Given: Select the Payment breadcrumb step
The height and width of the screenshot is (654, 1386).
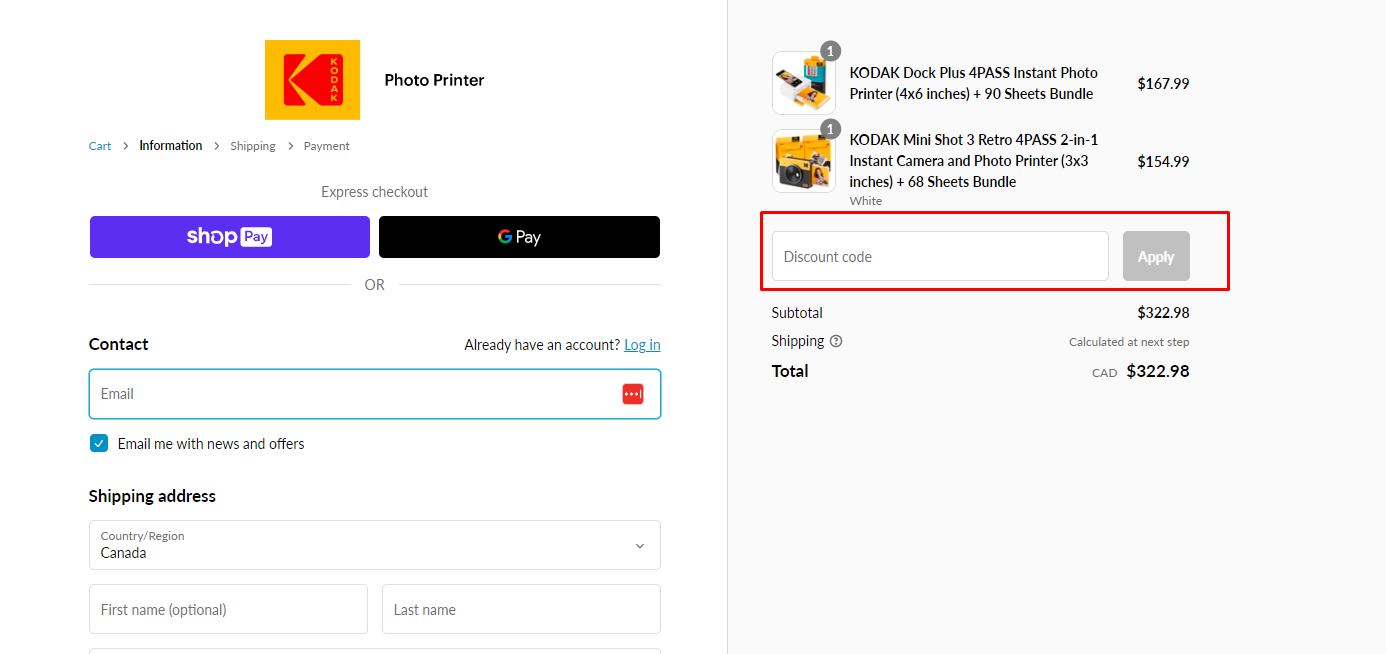Looking at the screenshot, I should (326, 146).
